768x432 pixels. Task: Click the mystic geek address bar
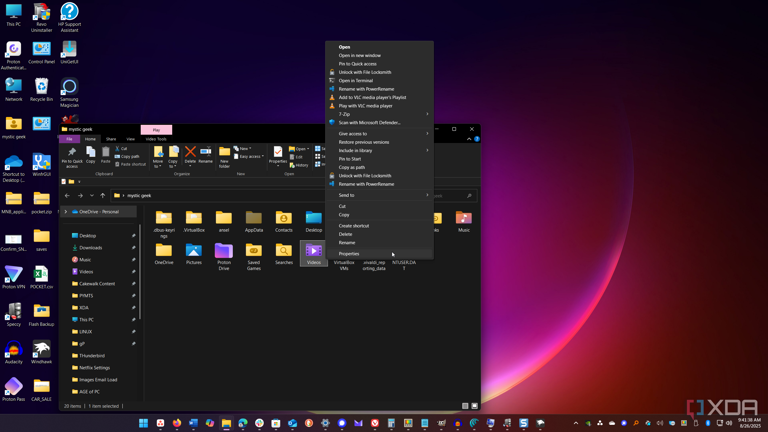(217, 195)
